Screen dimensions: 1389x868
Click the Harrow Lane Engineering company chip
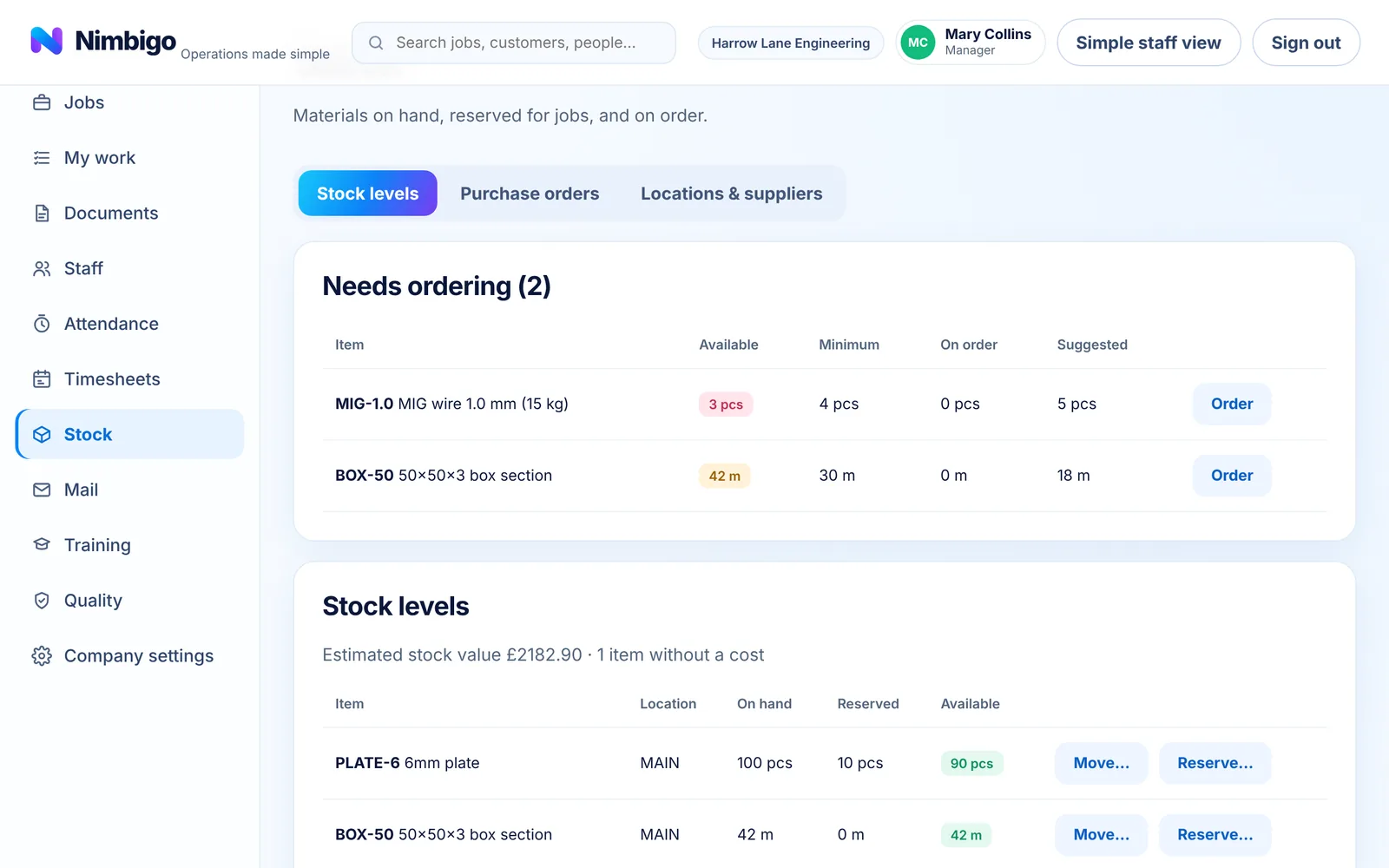point(791,43)
